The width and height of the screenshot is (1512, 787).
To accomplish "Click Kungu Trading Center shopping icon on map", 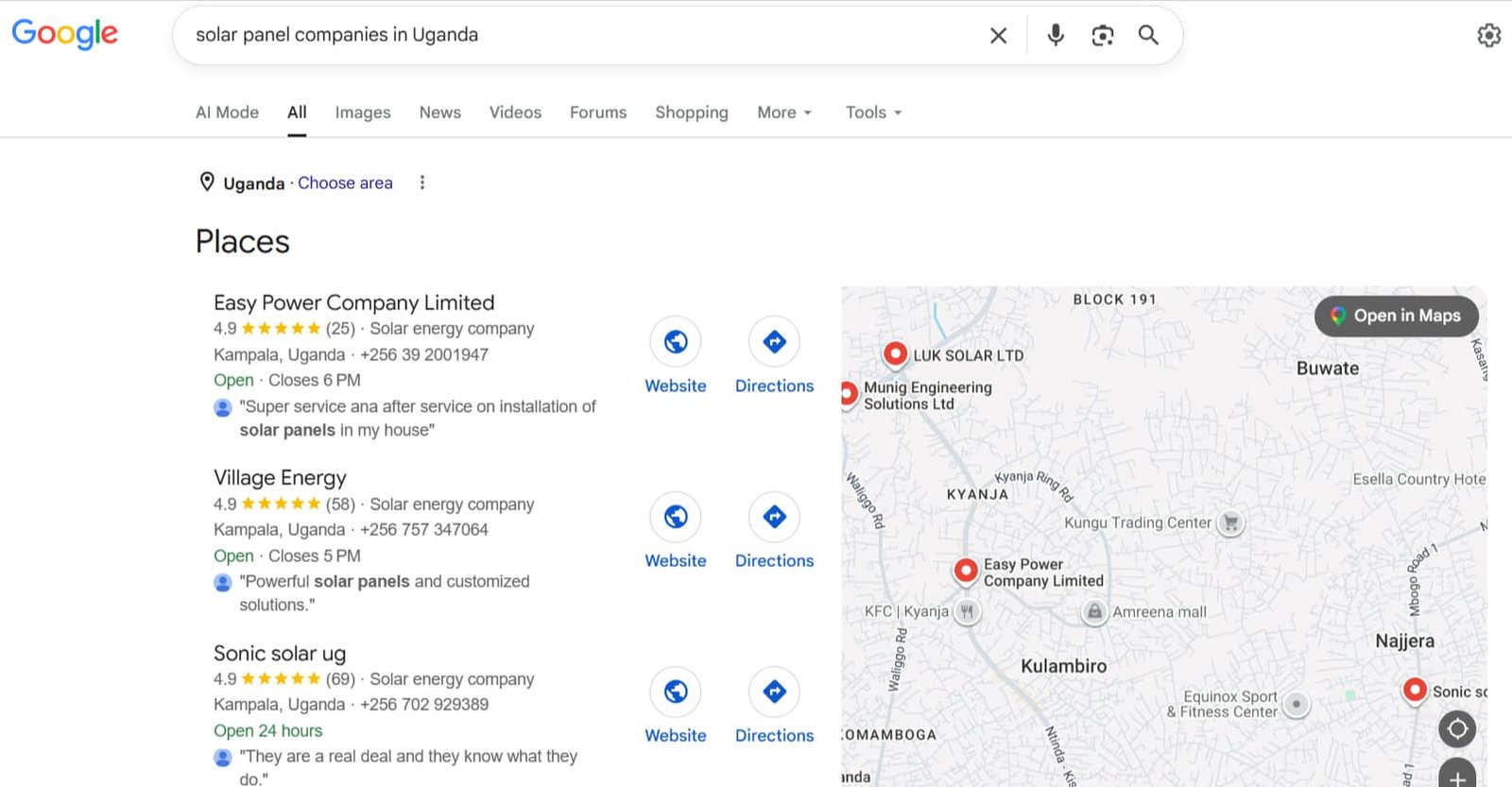I will pyautogui.click(x=1230, y=522).
